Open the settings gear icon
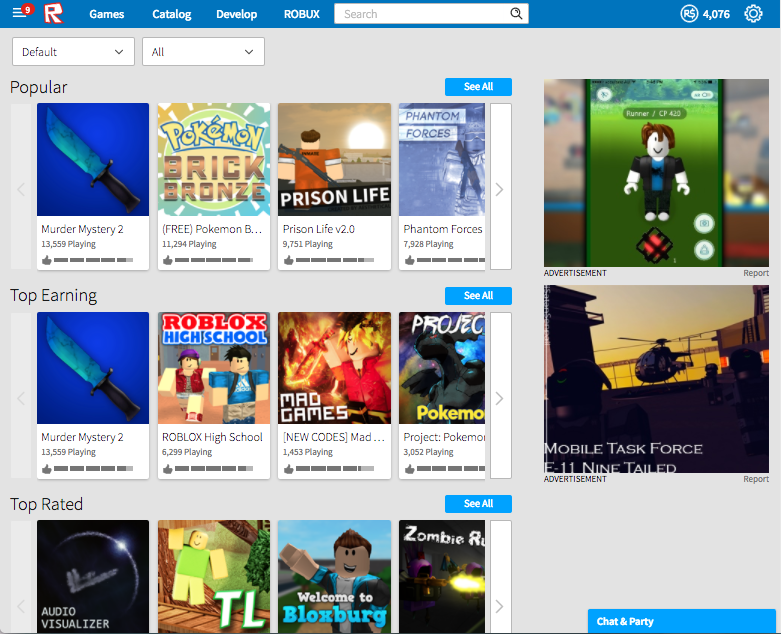 753,13
